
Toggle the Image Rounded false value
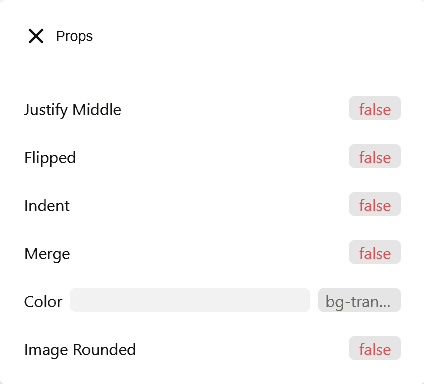coord(375,348)
